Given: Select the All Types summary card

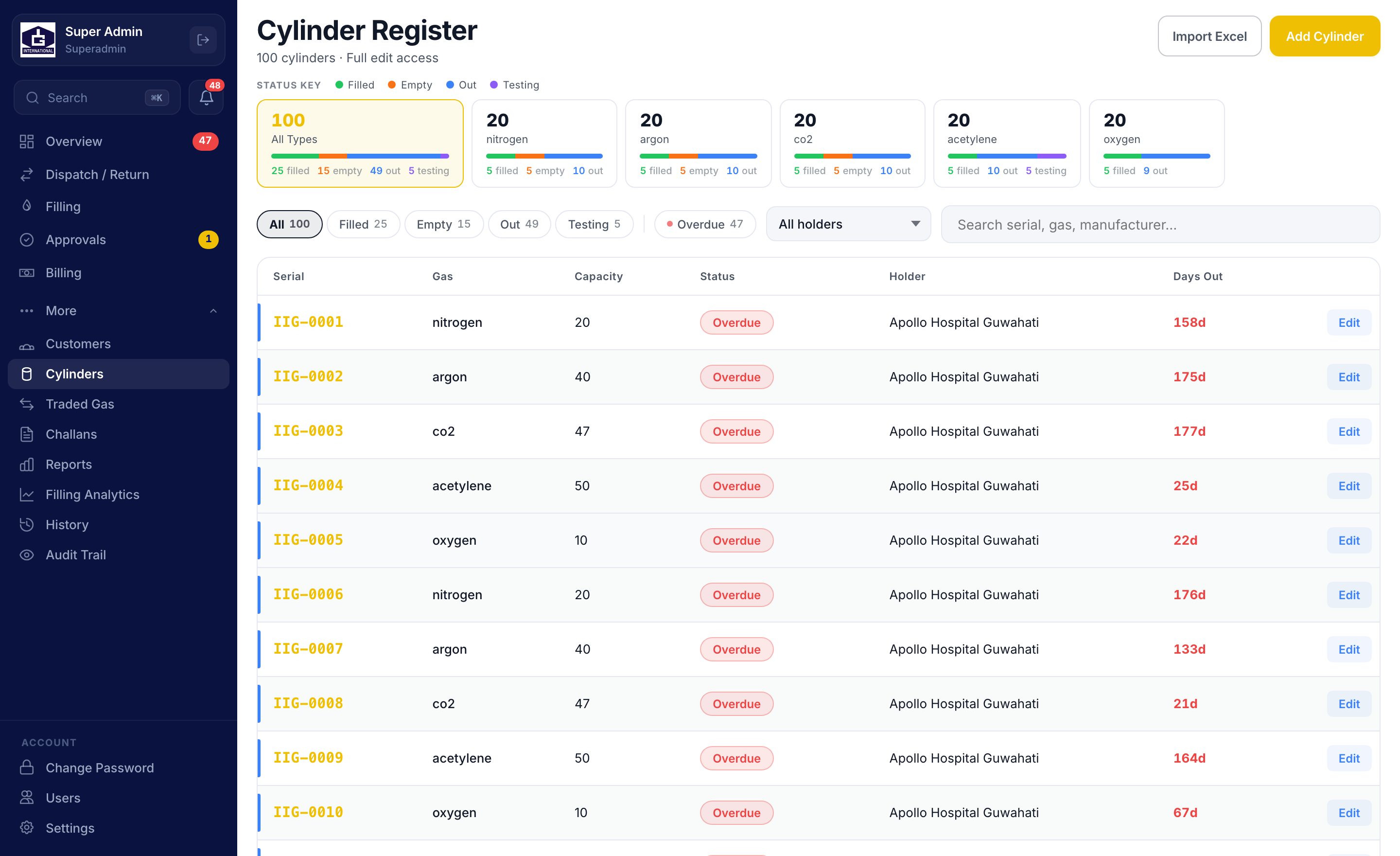Looking at the screenshot, I should tap(360, 143).
